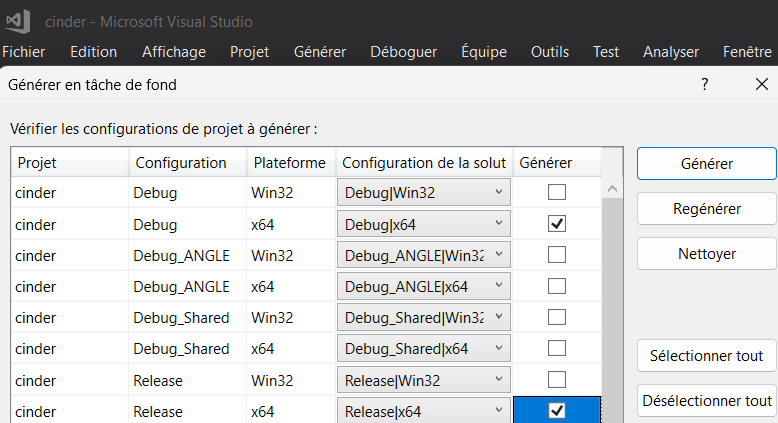Click the Configuration de la solut column header
This screenshot has height=423, width=778.
(x=424, y=163)
